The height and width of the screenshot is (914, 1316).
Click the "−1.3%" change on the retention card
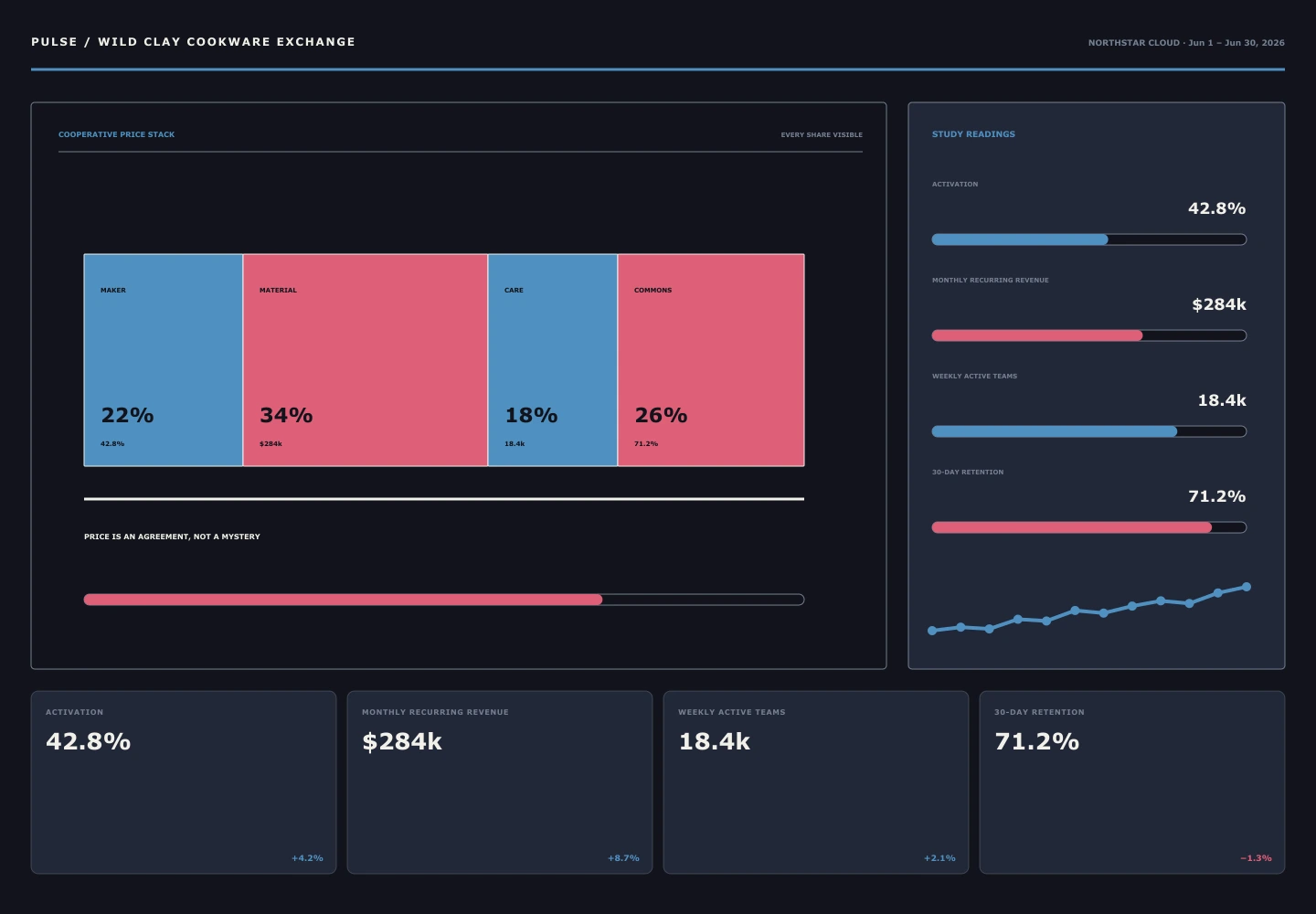[1256, 858]
